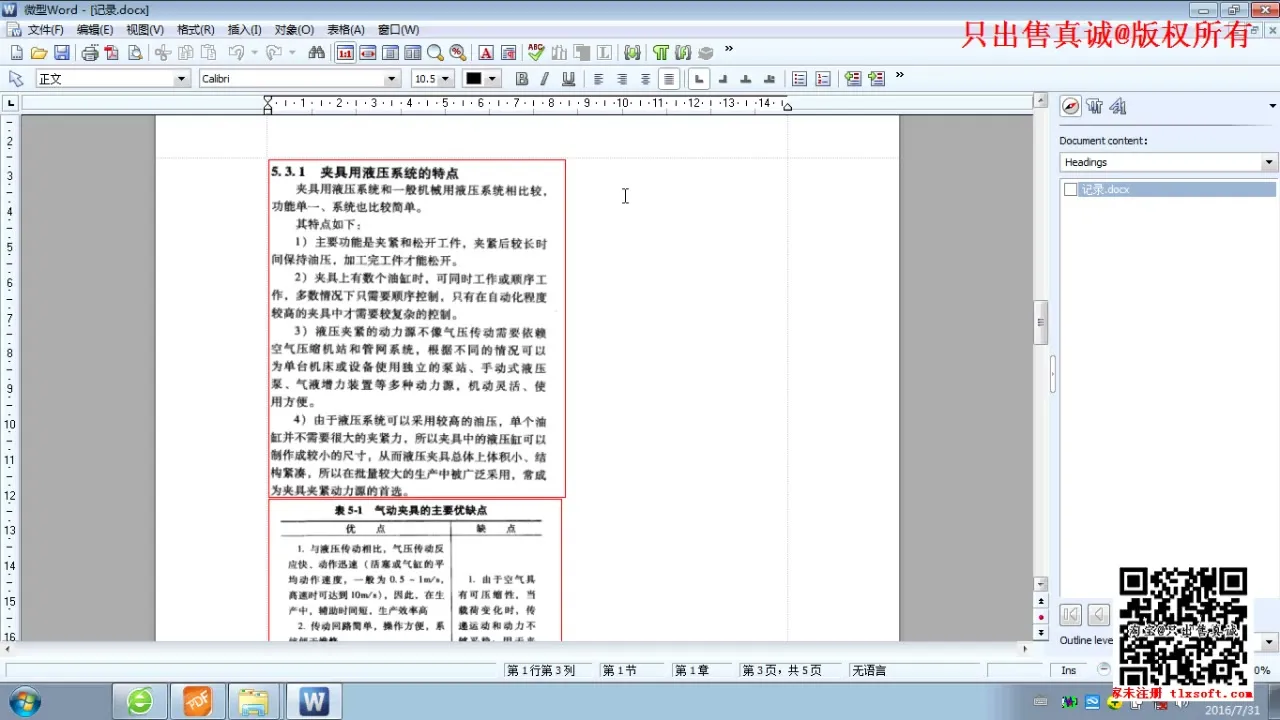Open the Zoom magnifier icon

(434, 52)
